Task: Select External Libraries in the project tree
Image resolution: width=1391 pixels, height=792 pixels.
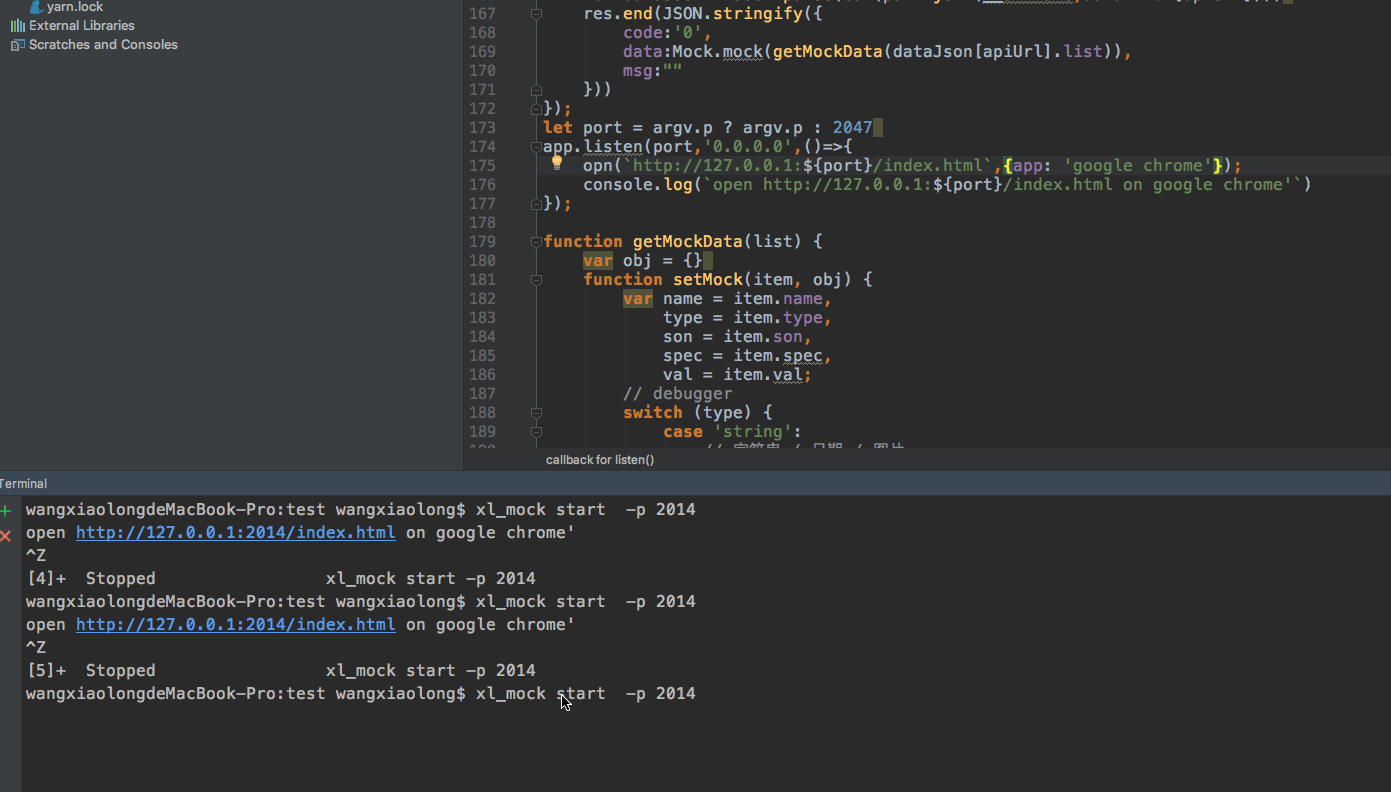Action: pyautogui.click(x=82, y=26)
